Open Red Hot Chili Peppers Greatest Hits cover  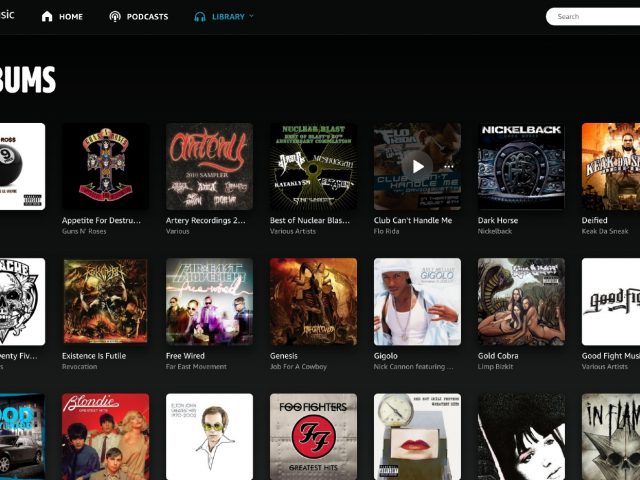click(x=417, y=437)
